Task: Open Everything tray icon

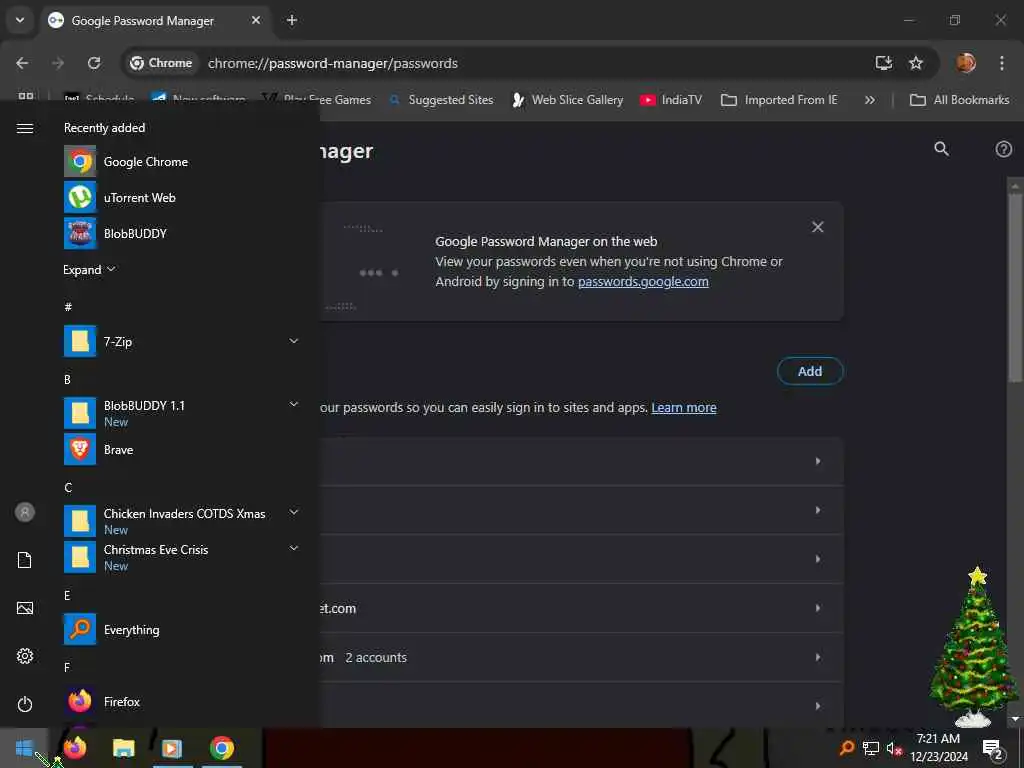Action: tap(847, 748)
